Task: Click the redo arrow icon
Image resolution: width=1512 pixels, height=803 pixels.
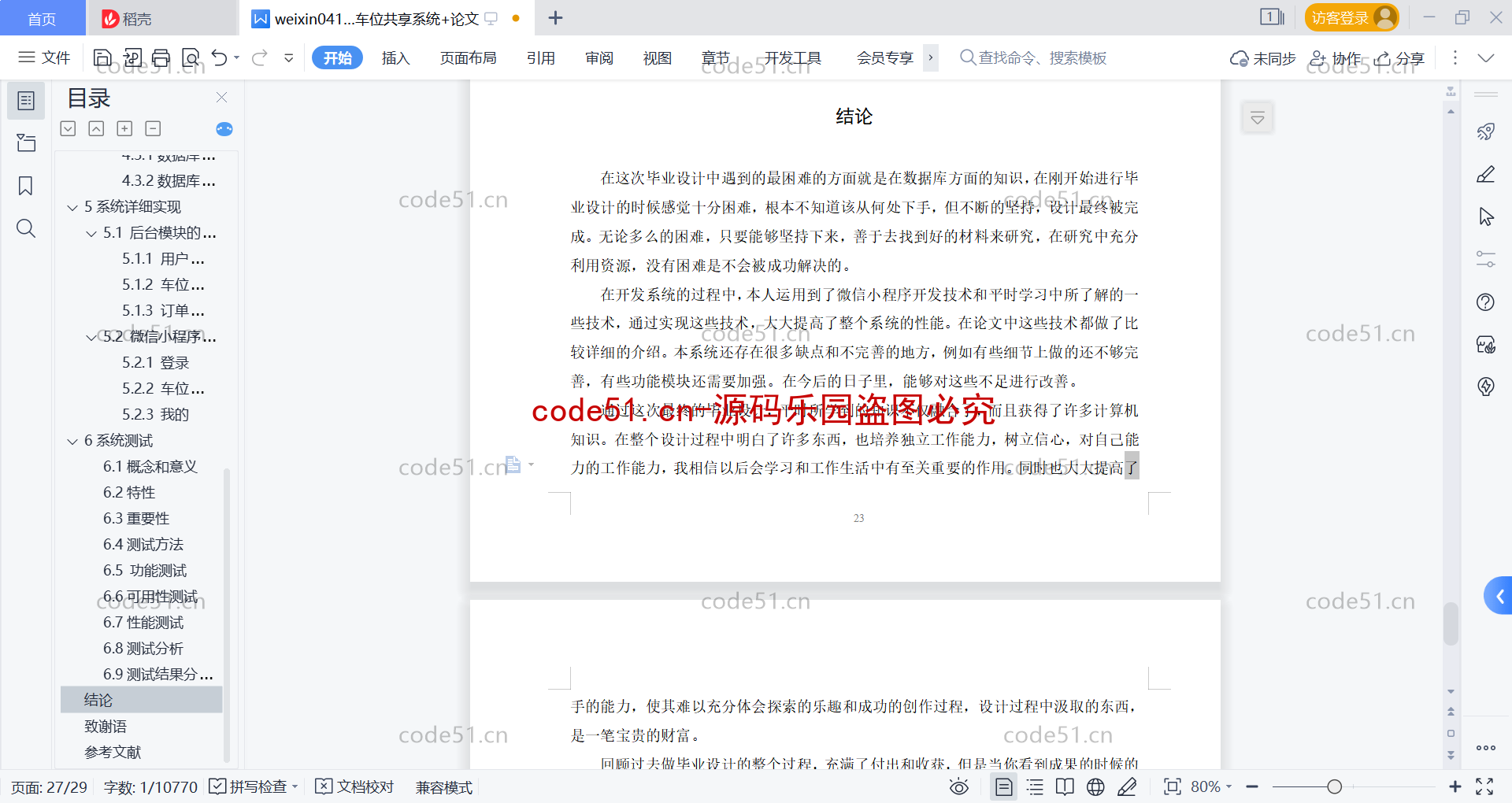Action: [x=260, y=57]
